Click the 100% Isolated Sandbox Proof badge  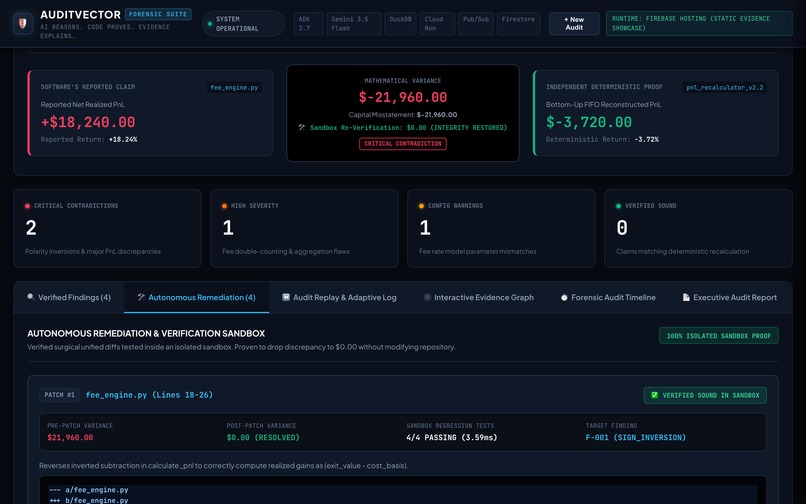click(719, 335)
